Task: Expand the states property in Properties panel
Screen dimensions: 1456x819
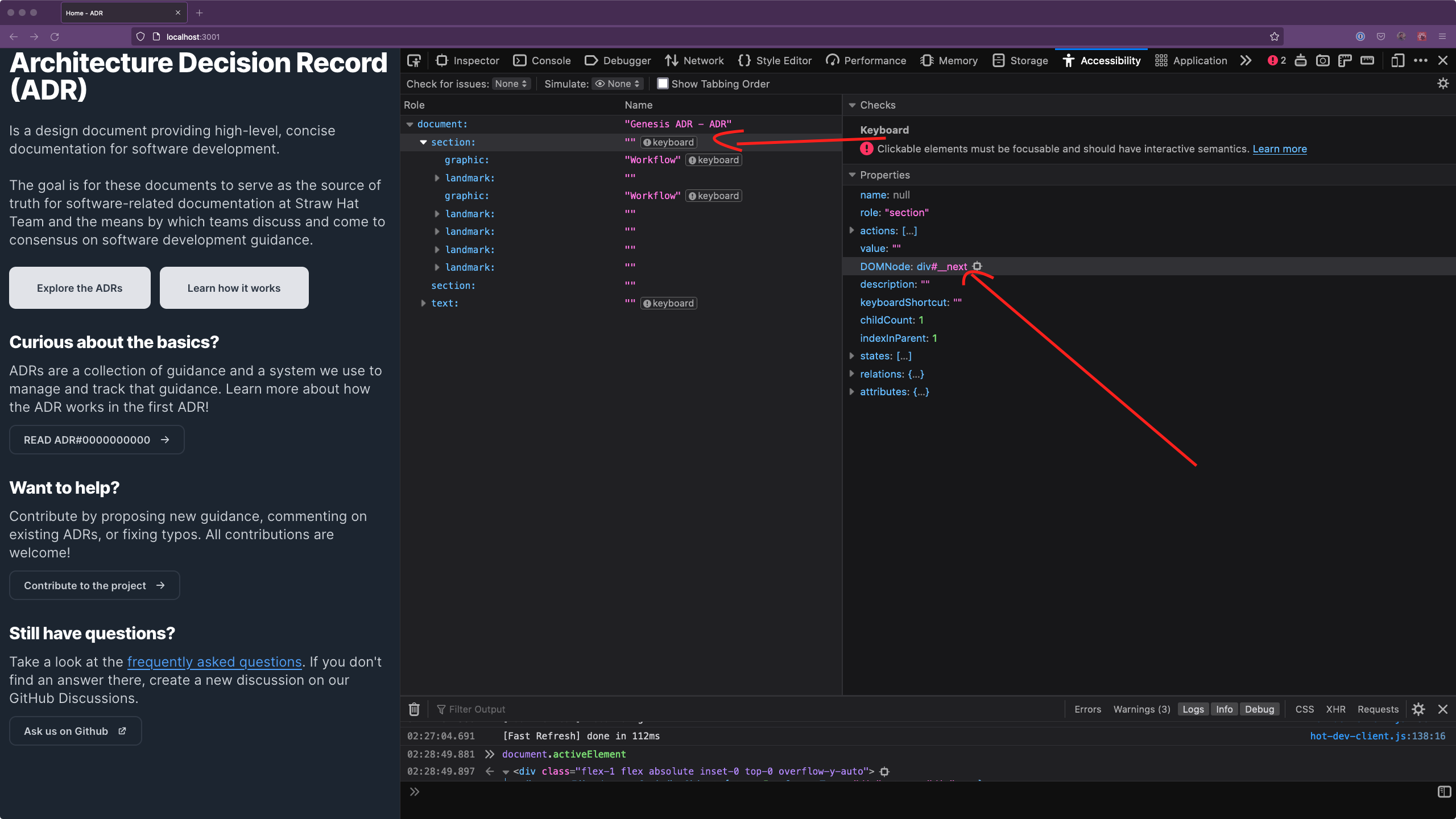Action: [x=851, y=355]
